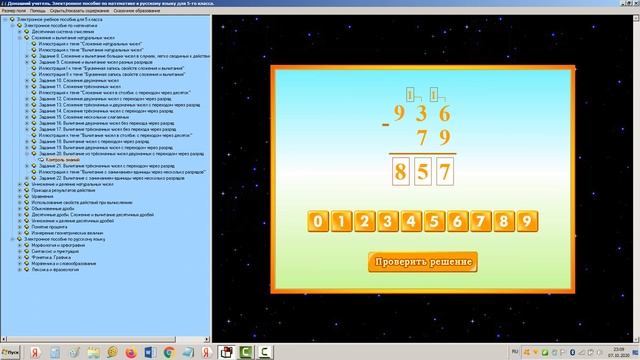
Task: Click digit tile 5
Action: click(x=434, y=221)
